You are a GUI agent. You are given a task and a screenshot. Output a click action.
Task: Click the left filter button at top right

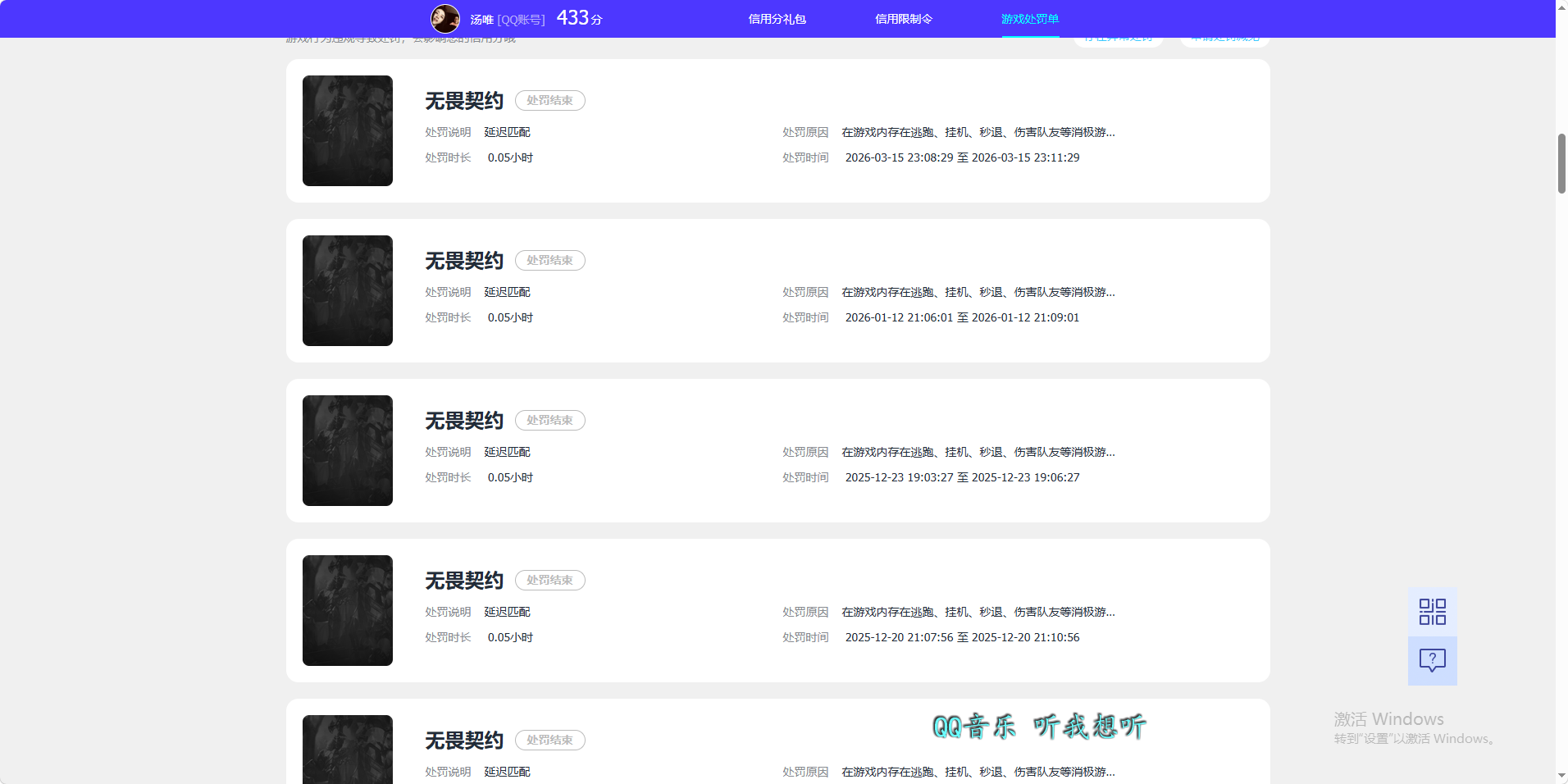pos(1118,36)
